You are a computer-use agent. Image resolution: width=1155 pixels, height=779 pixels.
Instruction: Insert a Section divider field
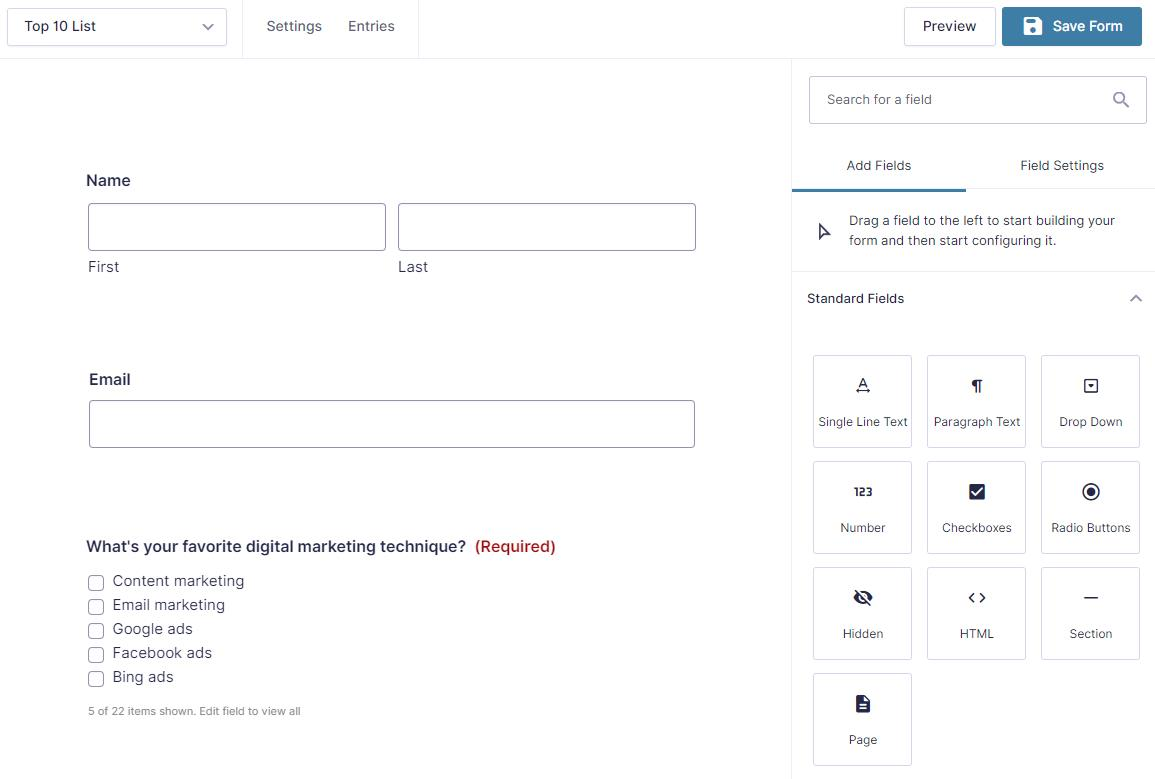1090,613
